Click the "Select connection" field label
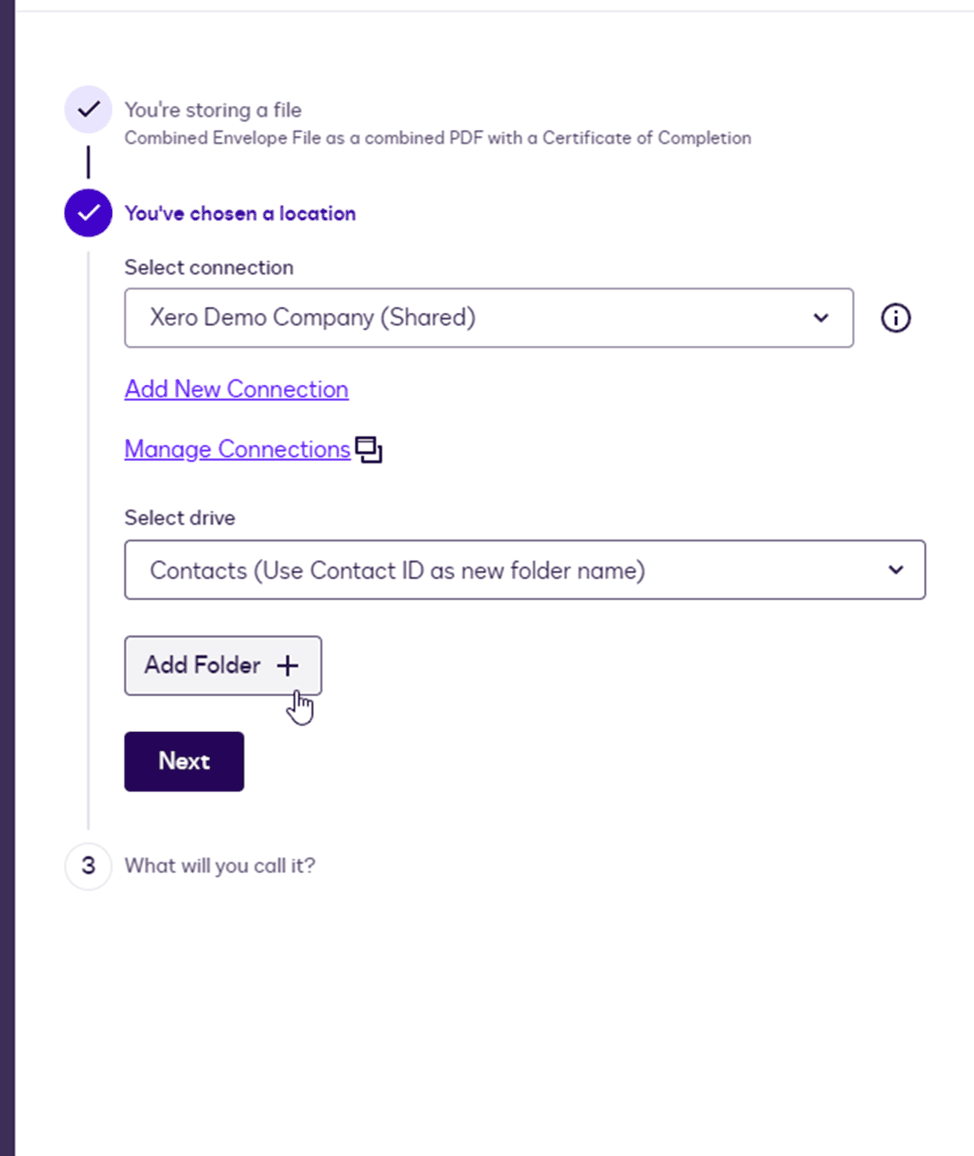Image resolution: width=974 pixels, height=1156 pixels. tap(209, 267)
